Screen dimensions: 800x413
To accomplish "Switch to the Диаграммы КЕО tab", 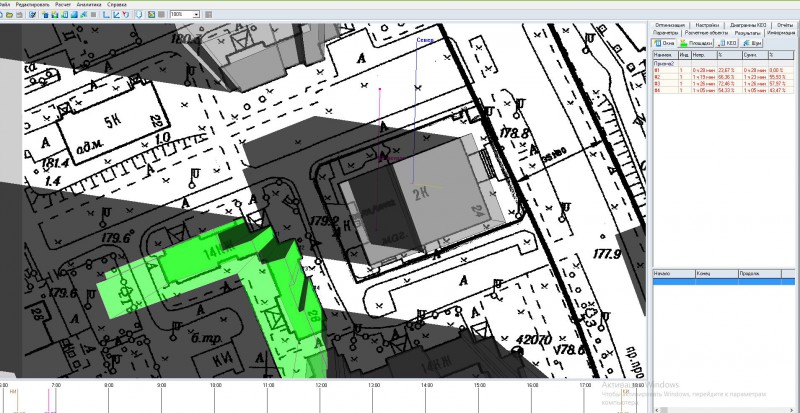I will [x=748, y=25].
